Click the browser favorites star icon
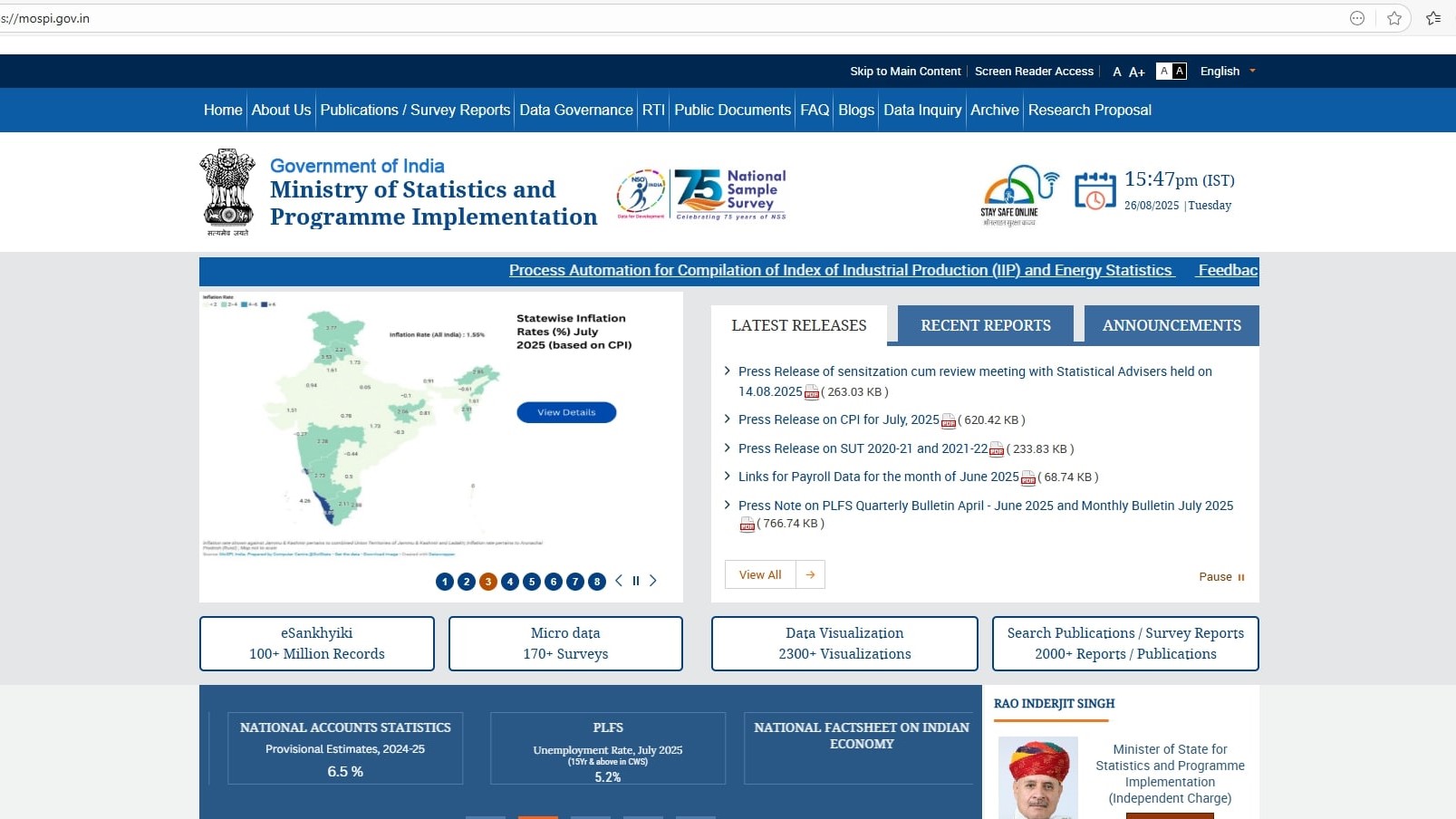This screenshot has width=1456, height=819. click(1394, 18)
